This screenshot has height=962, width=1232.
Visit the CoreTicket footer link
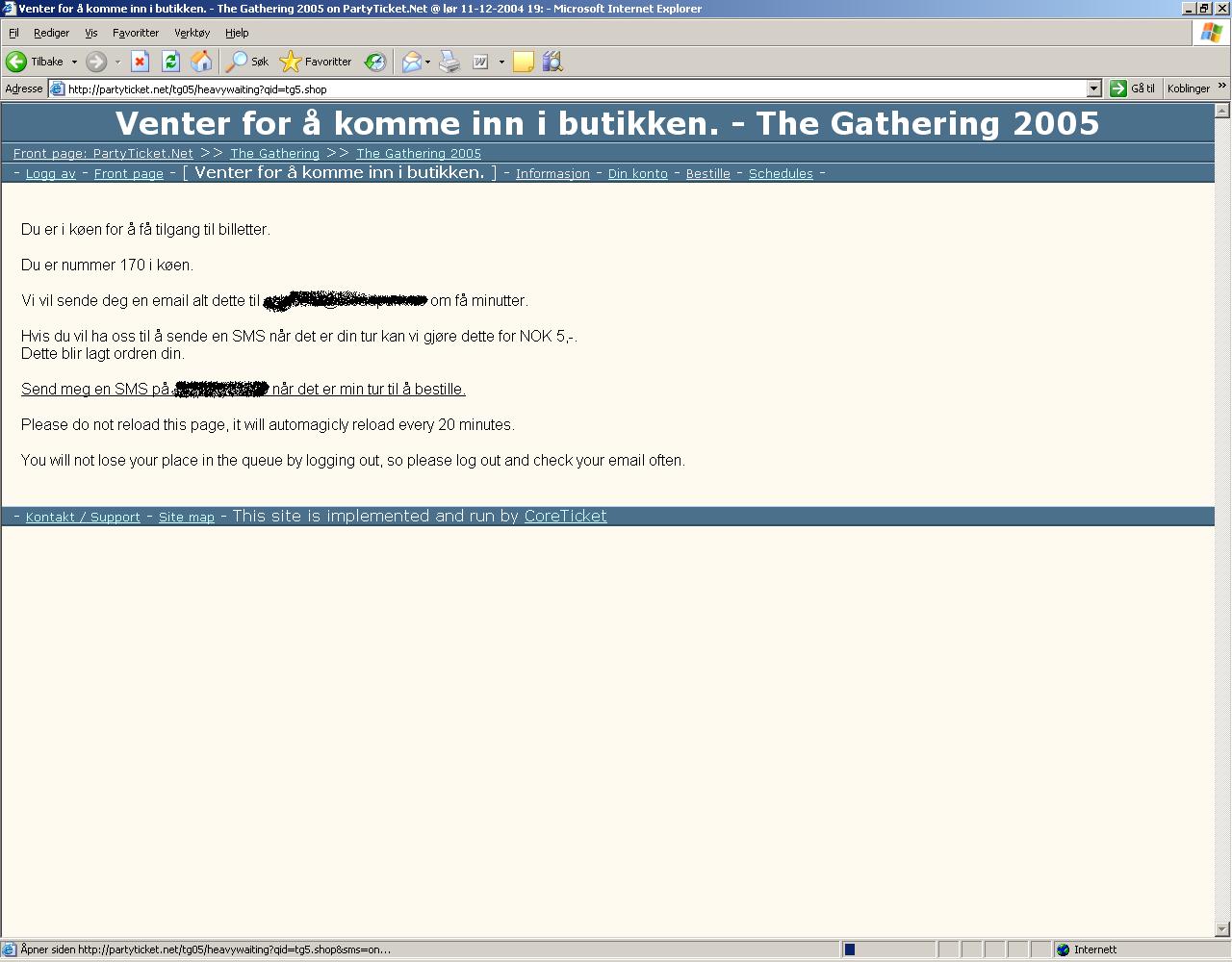tap(565, 517)
